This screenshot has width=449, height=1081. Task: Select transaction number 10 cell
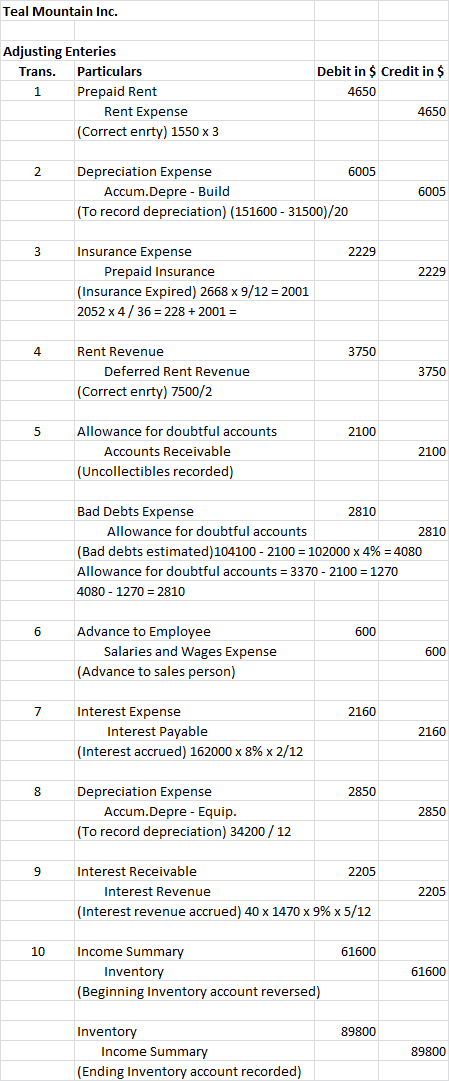[x=38, y=951]
